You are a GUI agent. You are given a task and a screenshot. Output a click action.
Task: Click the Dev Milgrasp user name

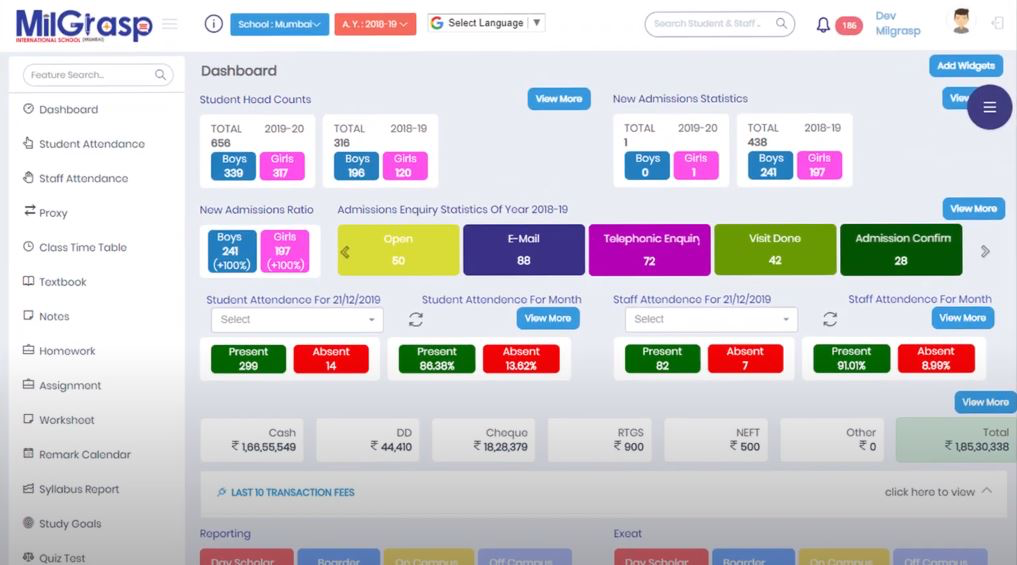pyautogui.click(x=898, y=23)
